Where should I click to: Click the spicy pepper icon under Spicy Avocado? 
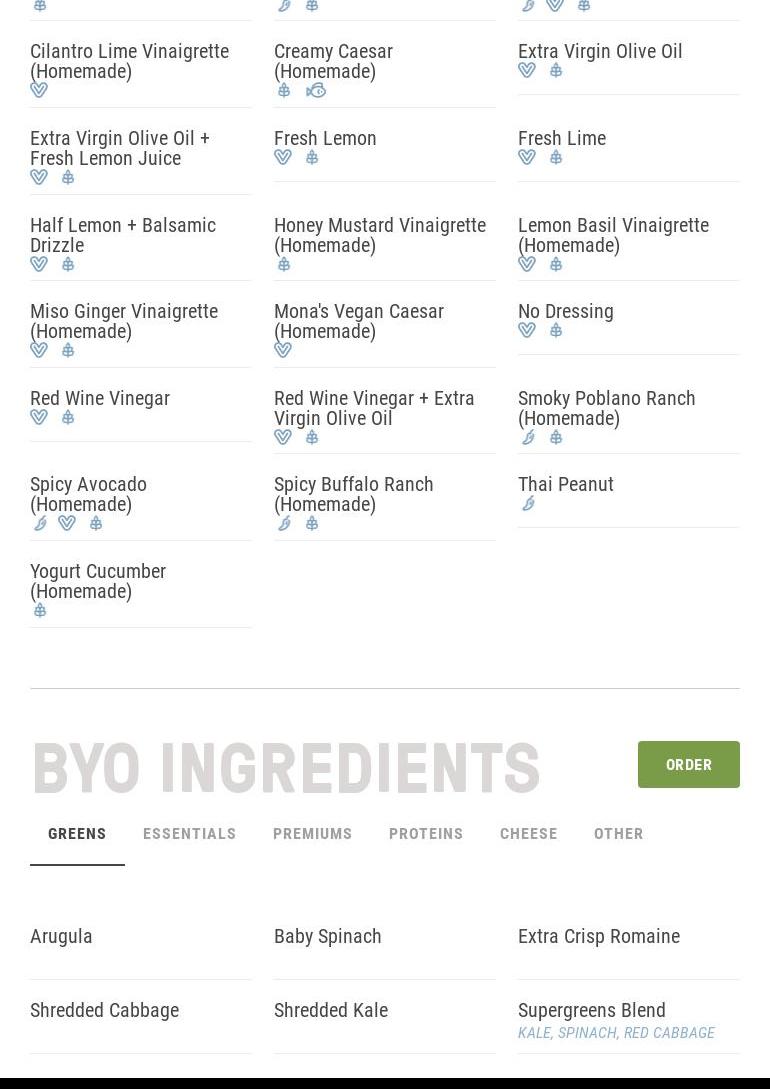[40, 523]
